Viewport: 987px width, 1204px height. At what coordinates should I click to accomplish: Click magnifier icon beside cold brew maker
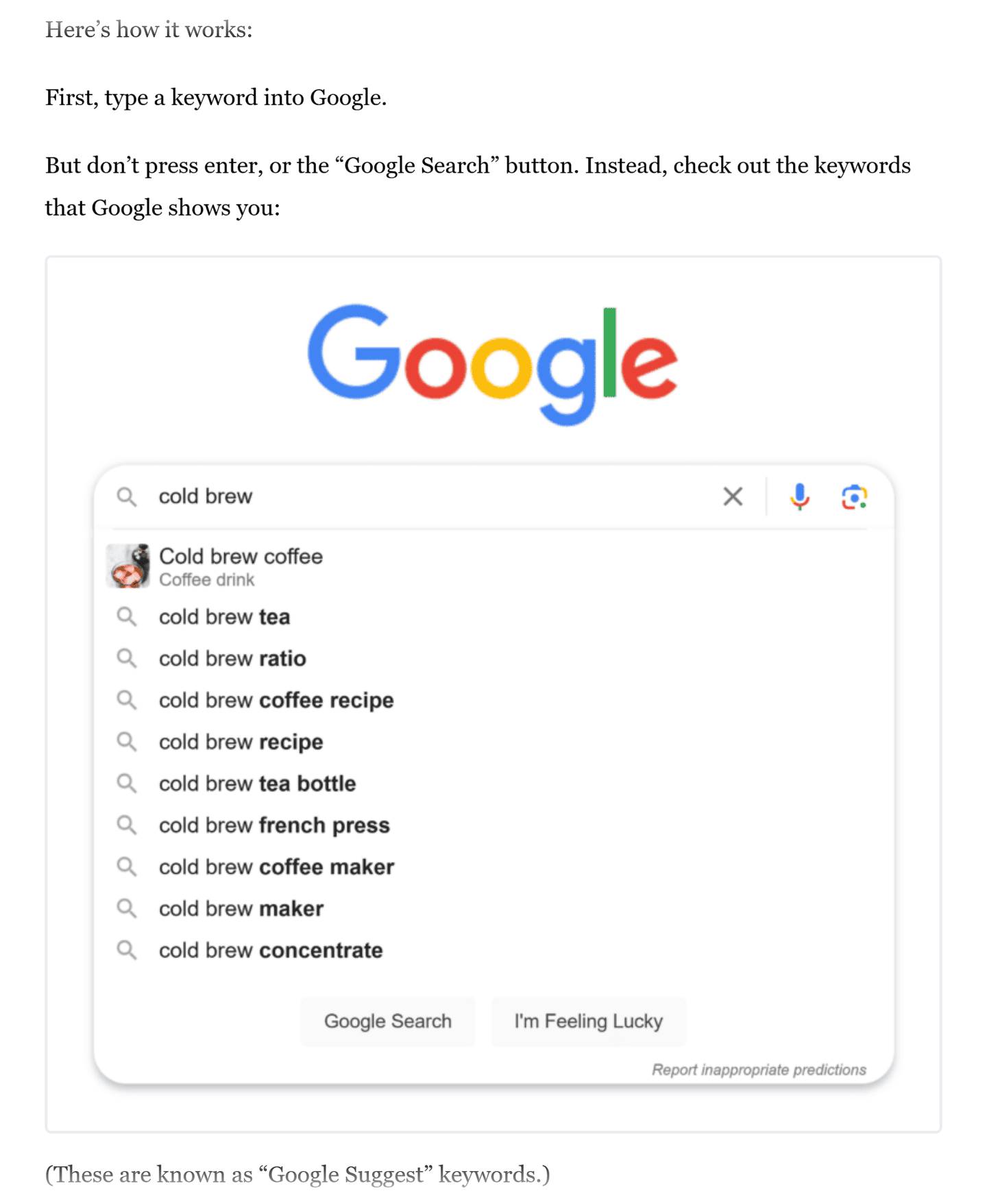(126, 908)
